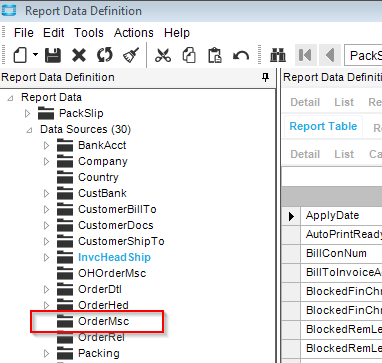The image size is (382, 363).
Task: Click the Cut scissors icon
Action: click(163, 55)
